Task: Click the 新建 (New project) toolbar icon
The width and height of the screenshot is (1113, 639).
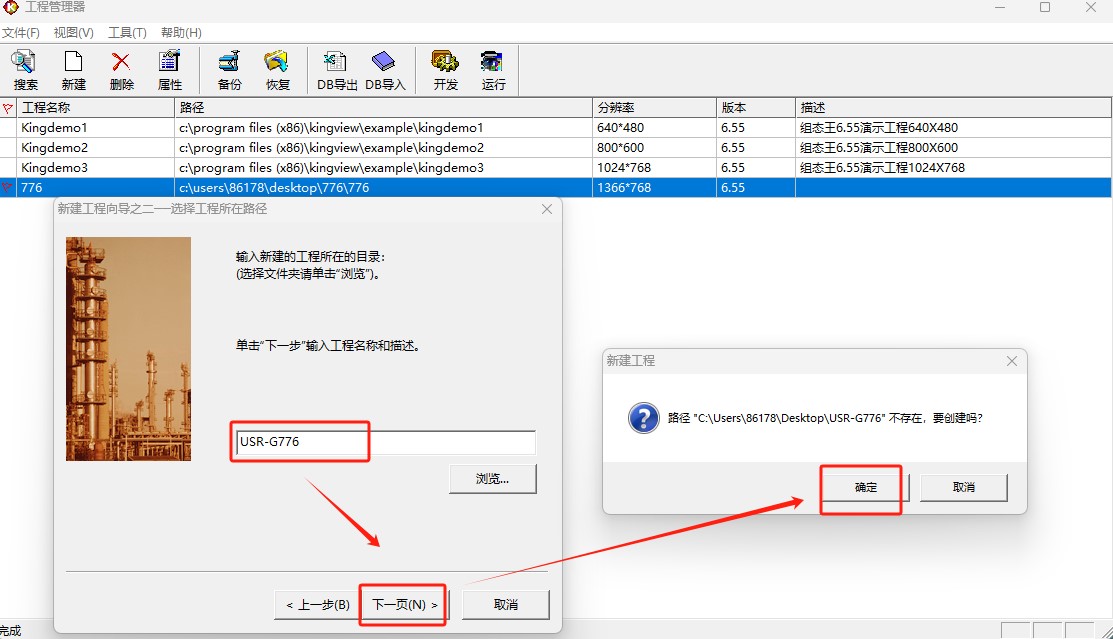Action: click(x=73, y=70)
